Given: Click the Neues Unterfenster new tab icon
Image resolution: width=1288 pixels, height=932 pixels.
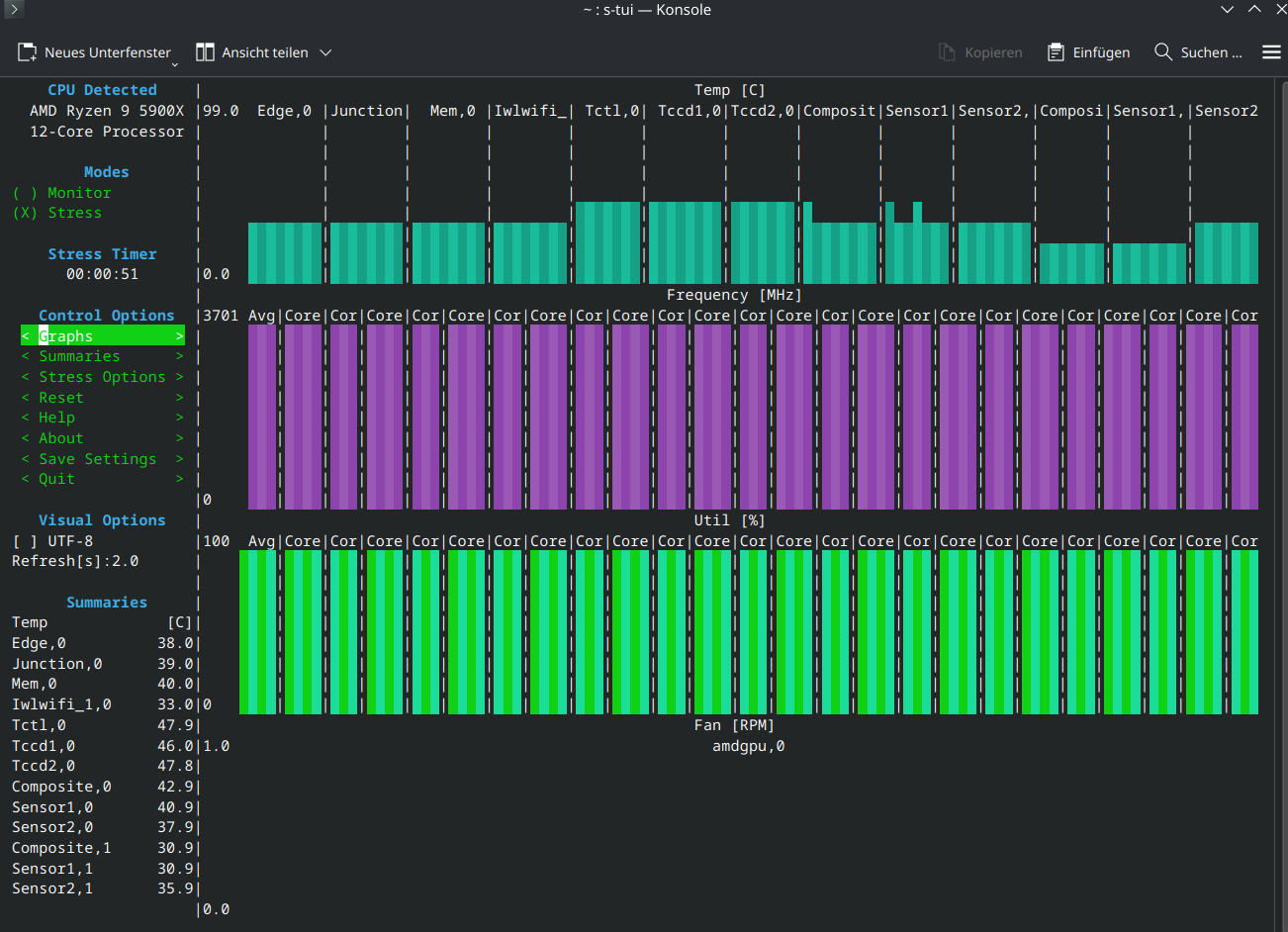Looking at the screenshot, I should 27,52.
